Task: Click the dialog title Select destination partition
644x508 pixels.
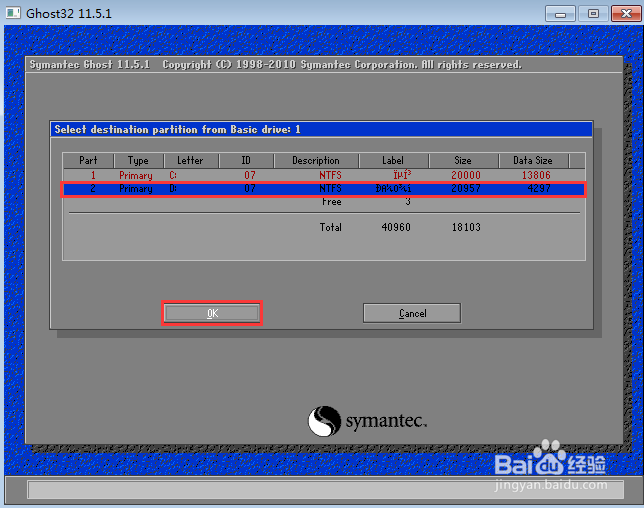Action: 177,130
